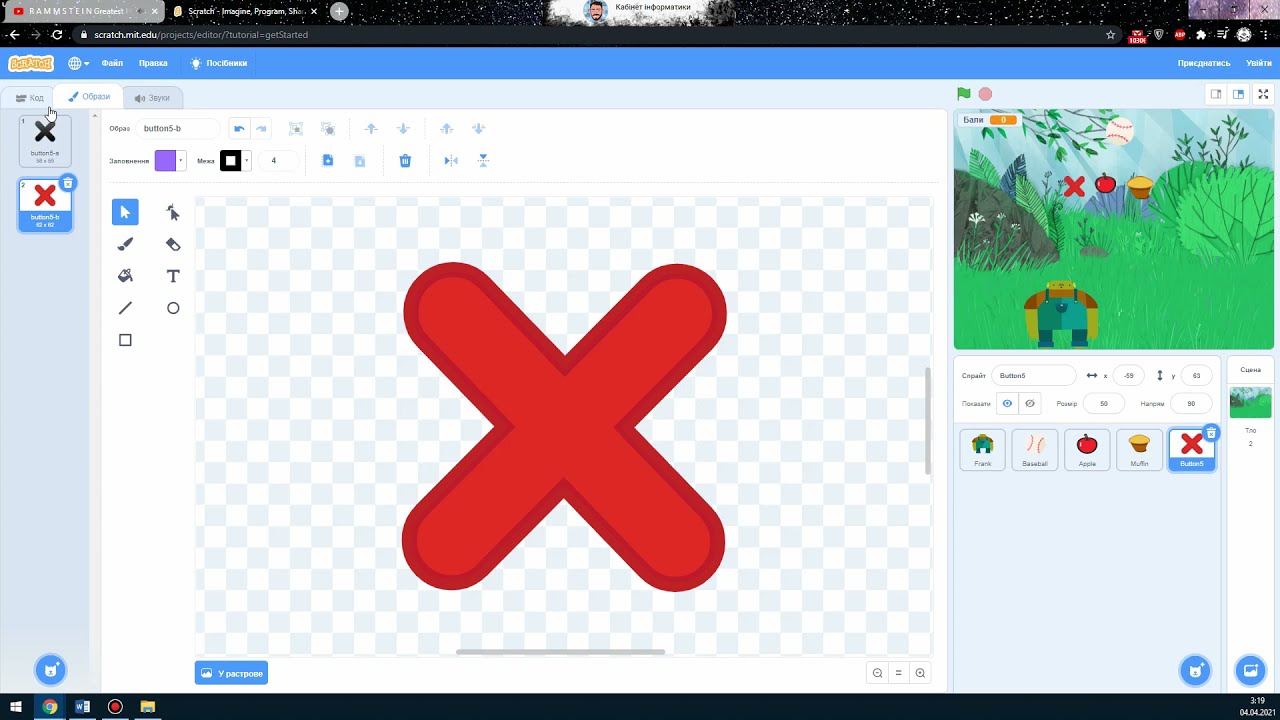The height and width of the screenshot is (720, 1280).
Task: Select the Rectangle tool
Action: [125, 340]
